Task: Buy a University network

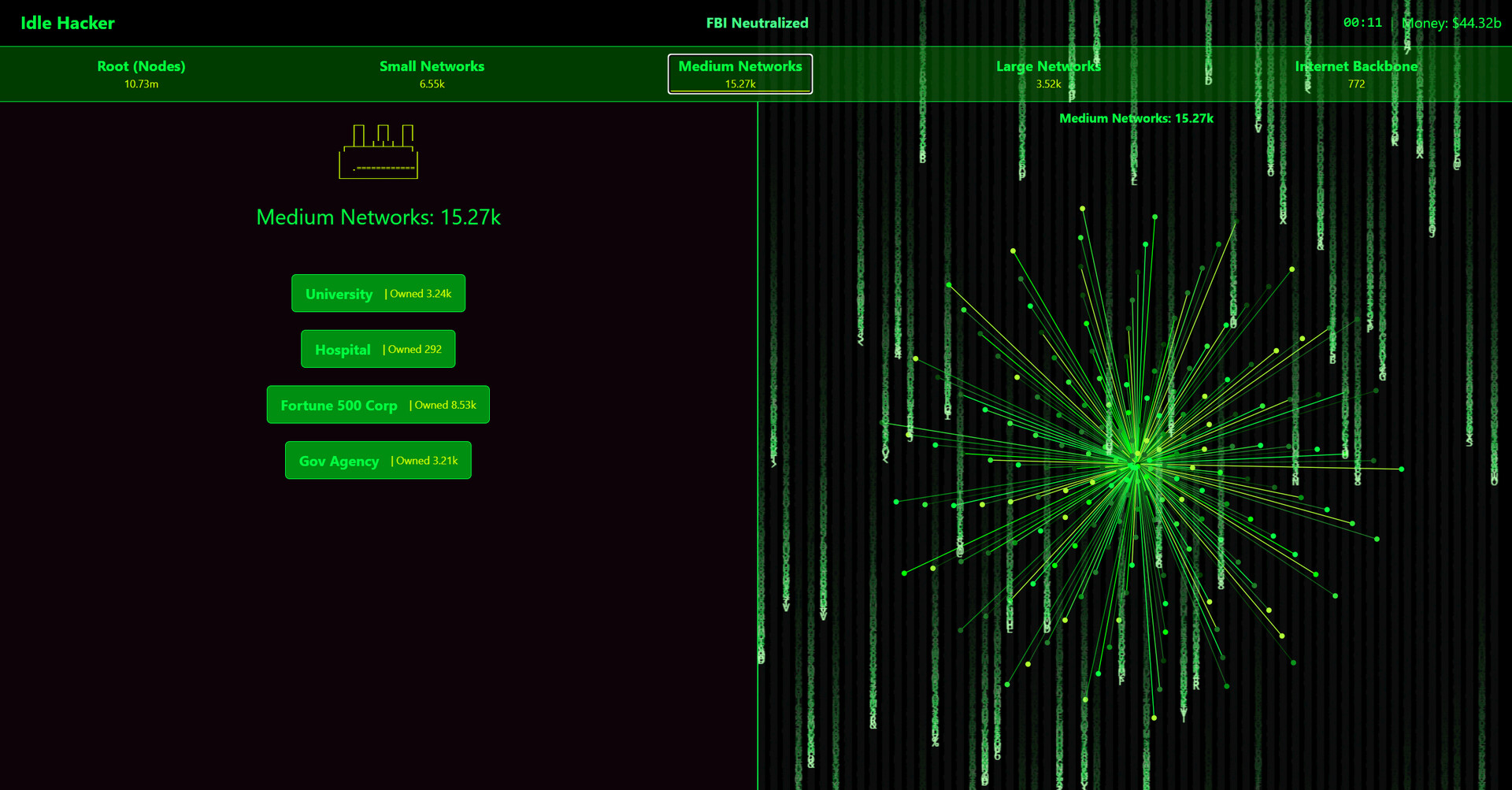Action: [378, 294]
